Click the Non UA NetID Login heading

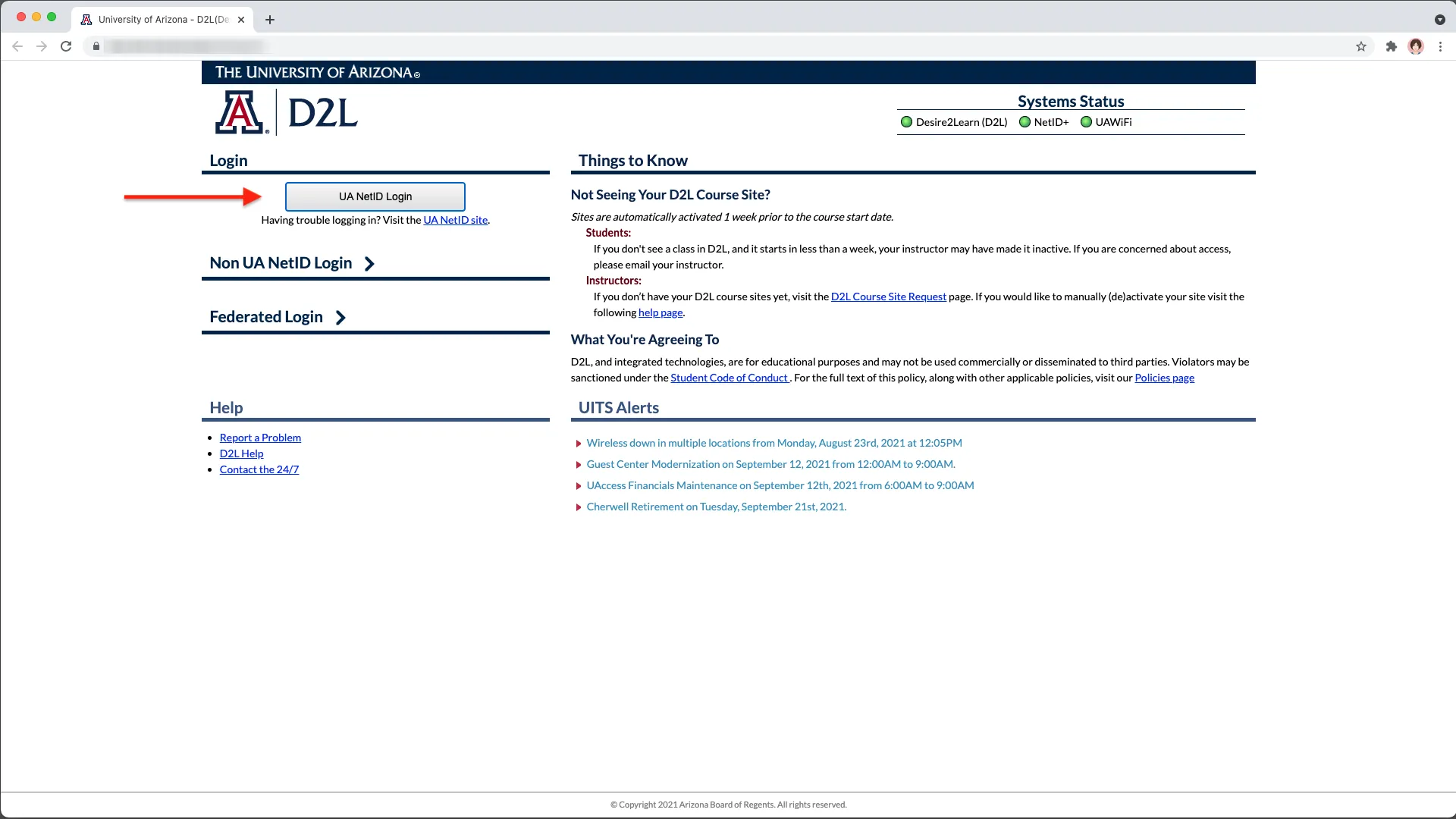pos(281,263)
